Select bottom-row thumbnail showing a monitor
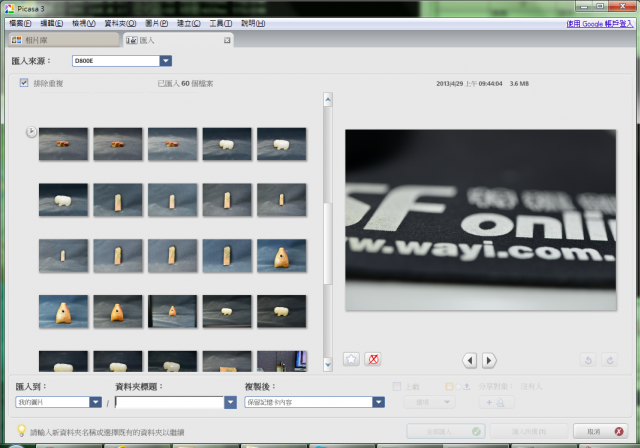Image resolution: width=640 pixels, height=448 pixels. (x=282, y=361)
